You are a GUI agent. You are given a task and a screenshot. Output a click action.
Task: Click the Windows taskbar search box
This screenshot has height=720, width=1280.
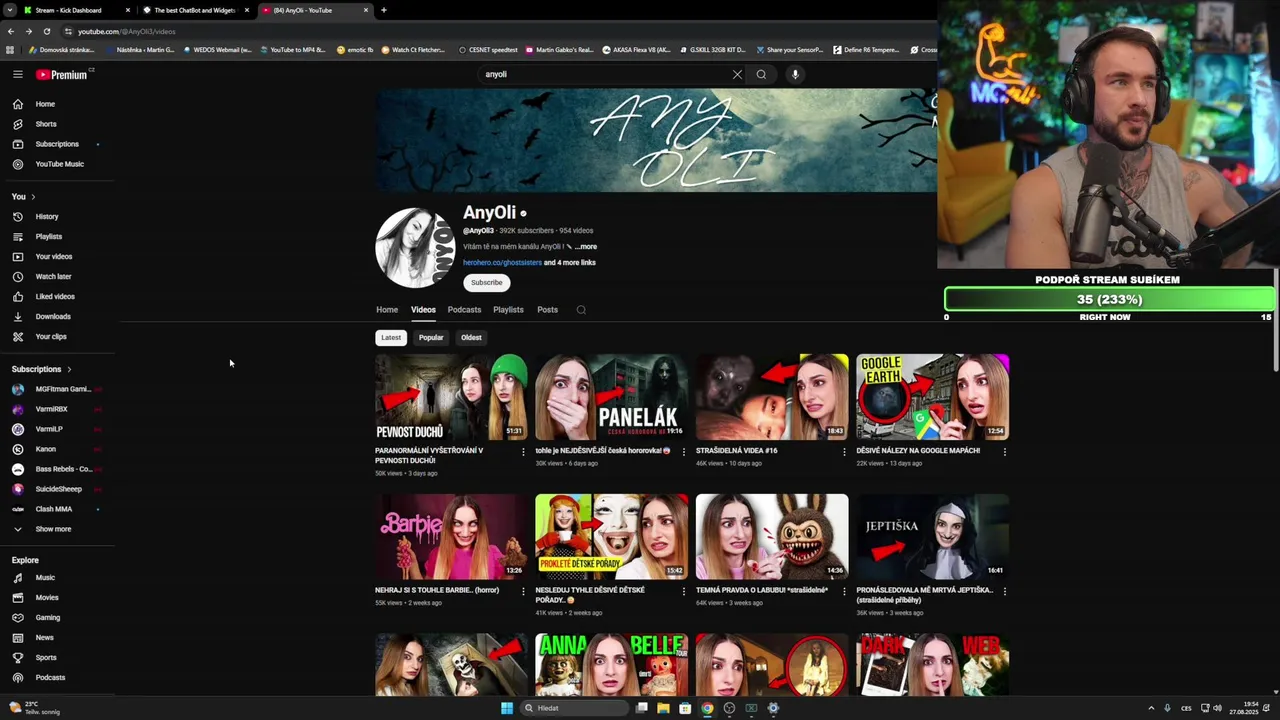(x=574, y=708)
